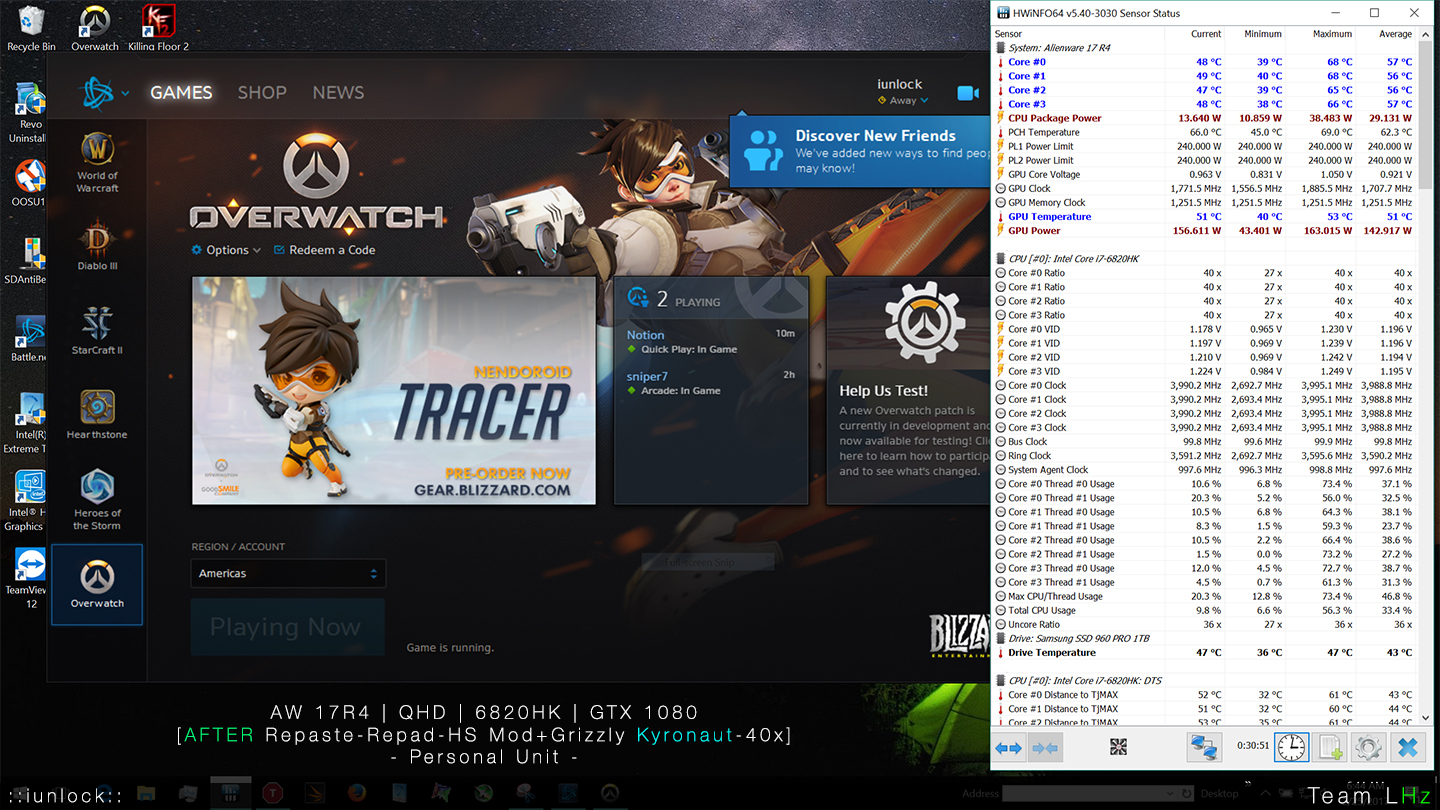
Task: Select StarCraft II in the Battle.net sidebar
Action: click(97, 330)
